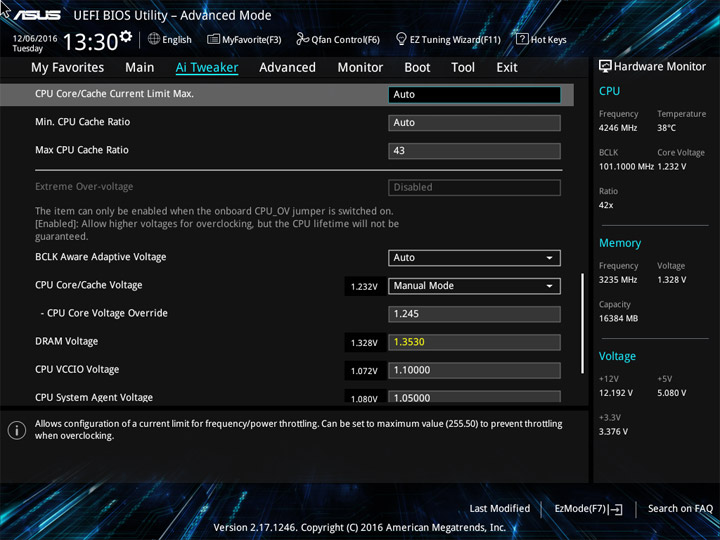
Task: Switch to EzMode(F7)
Action: pyautogui.click(x=588, y=509)
